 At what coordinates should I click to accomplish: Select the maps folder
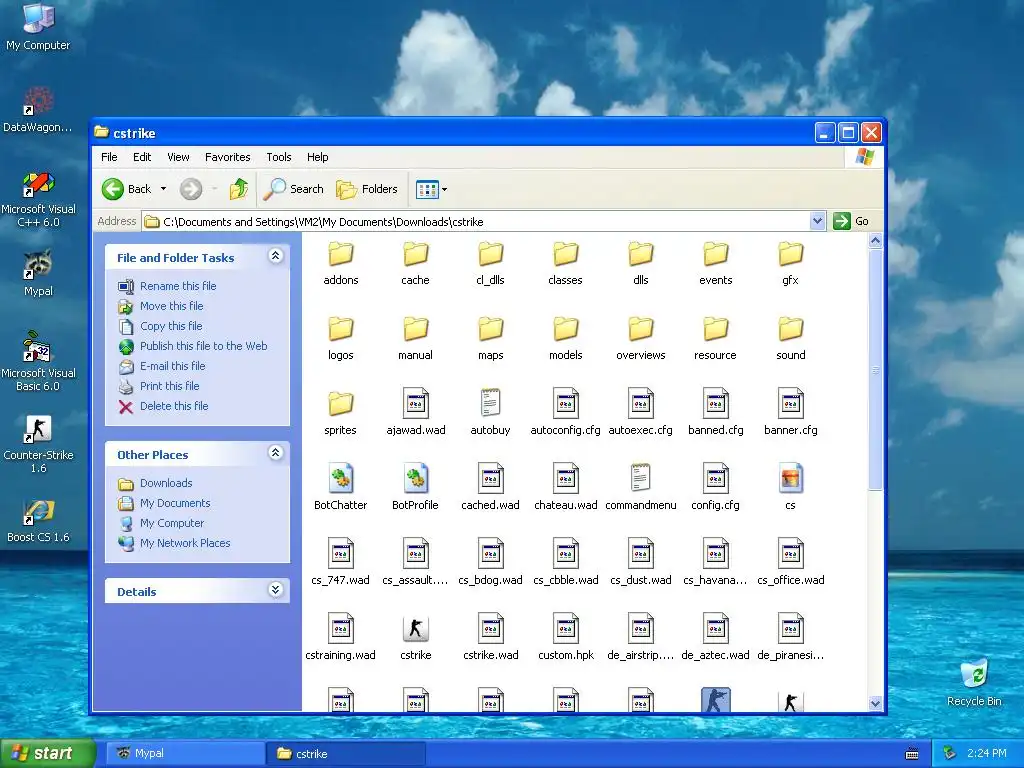(490, 338)
